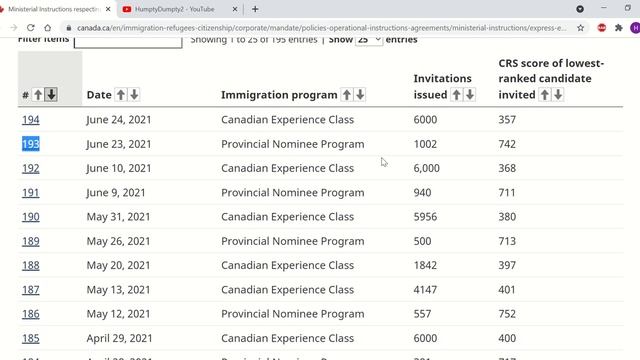Focus the Filter items text box
Viewport: 640px width, 360px height.
tap(128, 42)
